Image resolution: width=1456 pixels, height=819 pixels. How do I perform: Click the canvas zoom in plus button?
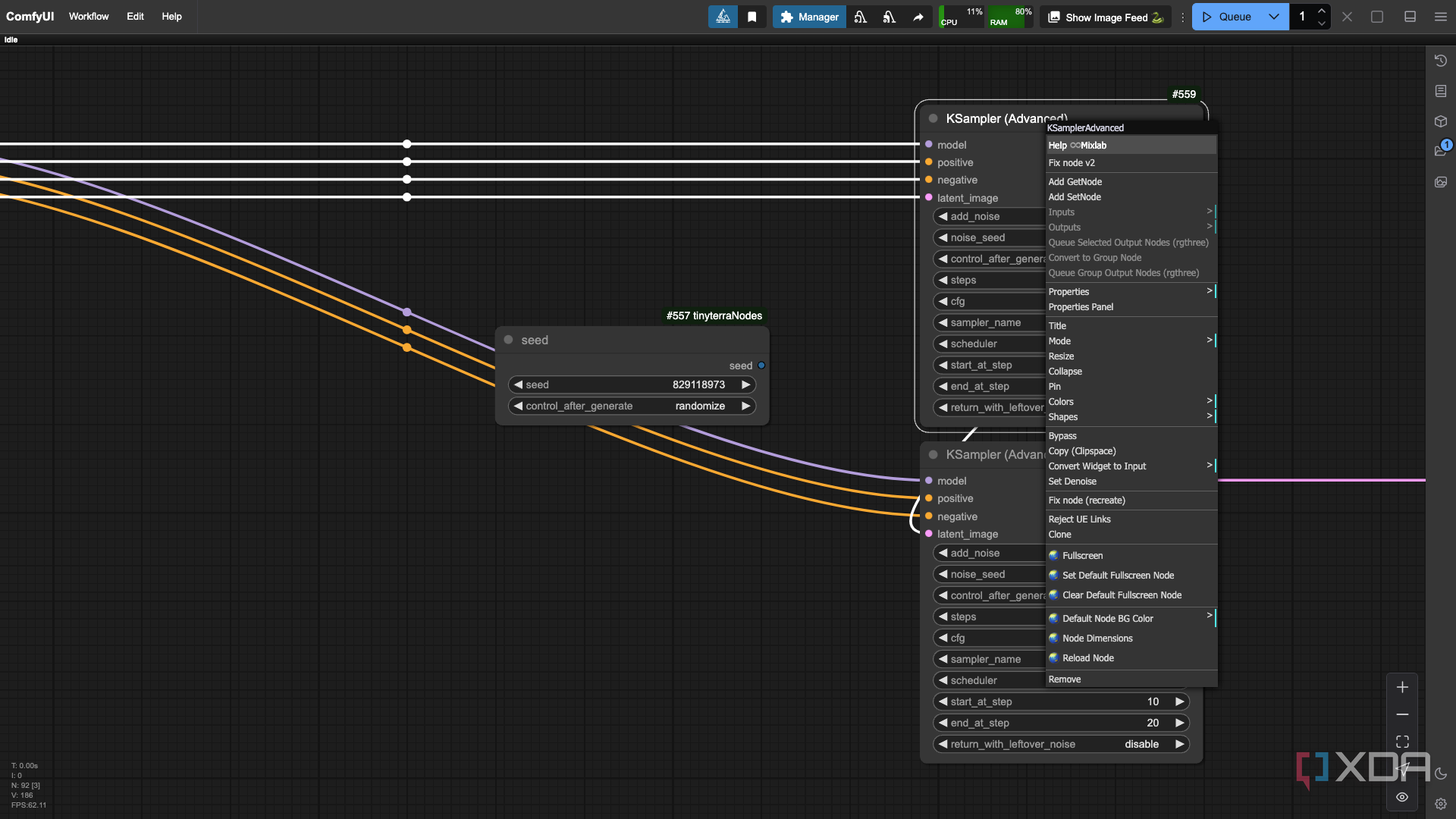pyautogui.click(x=1402, y=687)
